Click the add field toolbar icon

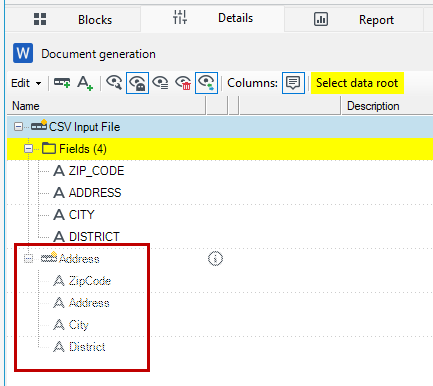click(x=85, y=83)
